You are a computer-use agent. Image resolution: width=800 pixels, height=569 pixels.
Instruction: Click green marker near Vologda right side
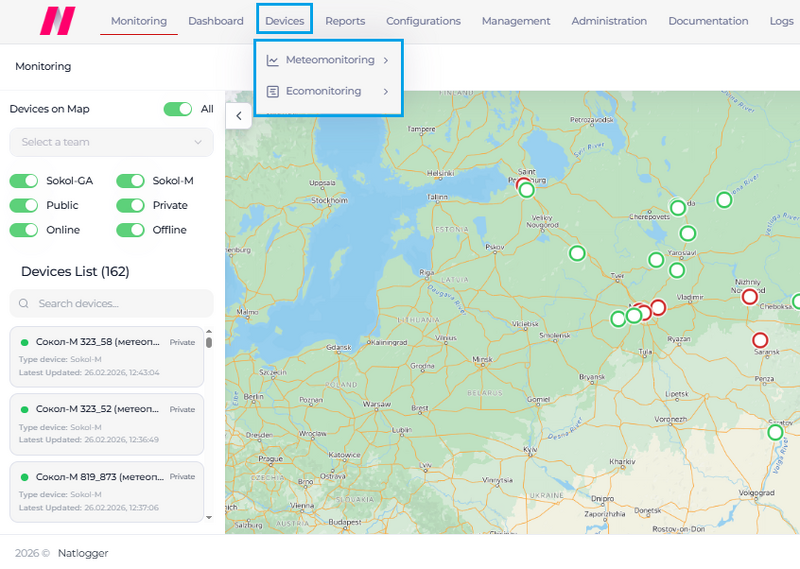[724, 200]
